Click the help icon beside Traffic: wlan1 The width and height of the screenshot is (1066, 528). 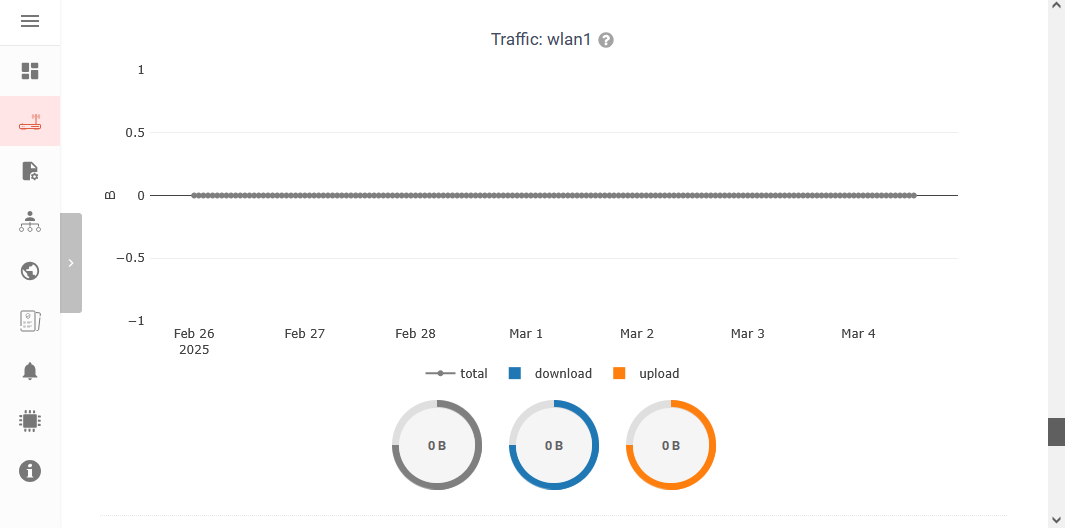click(606, 41)
